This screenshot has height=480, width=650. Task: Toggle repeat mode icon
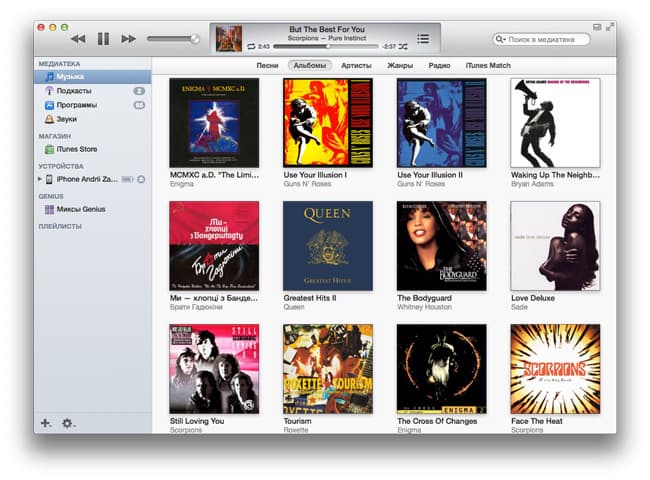(x=251, y=46)
